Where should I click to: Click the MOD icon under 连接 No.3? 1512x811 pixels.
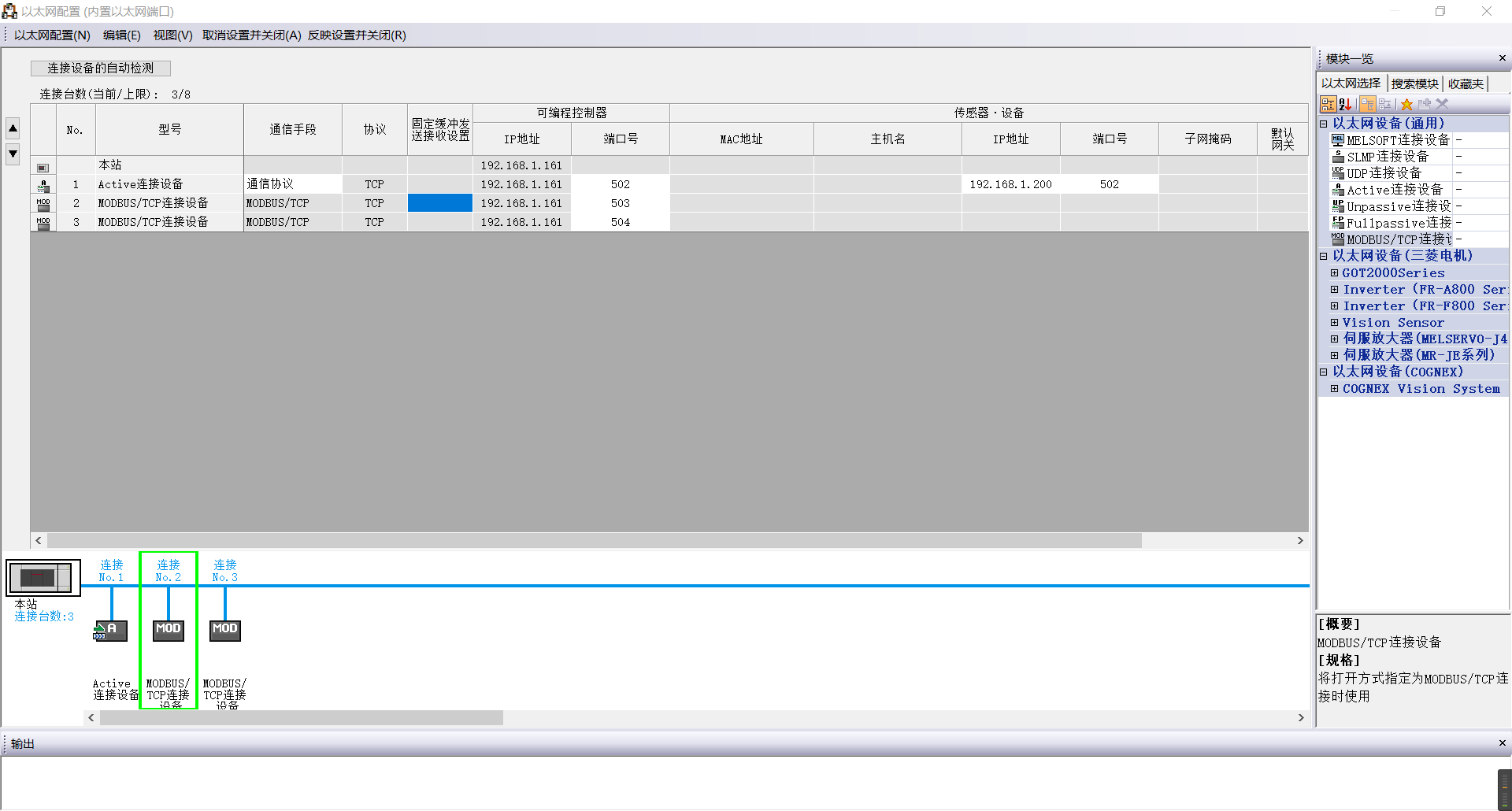pos(224,630)
